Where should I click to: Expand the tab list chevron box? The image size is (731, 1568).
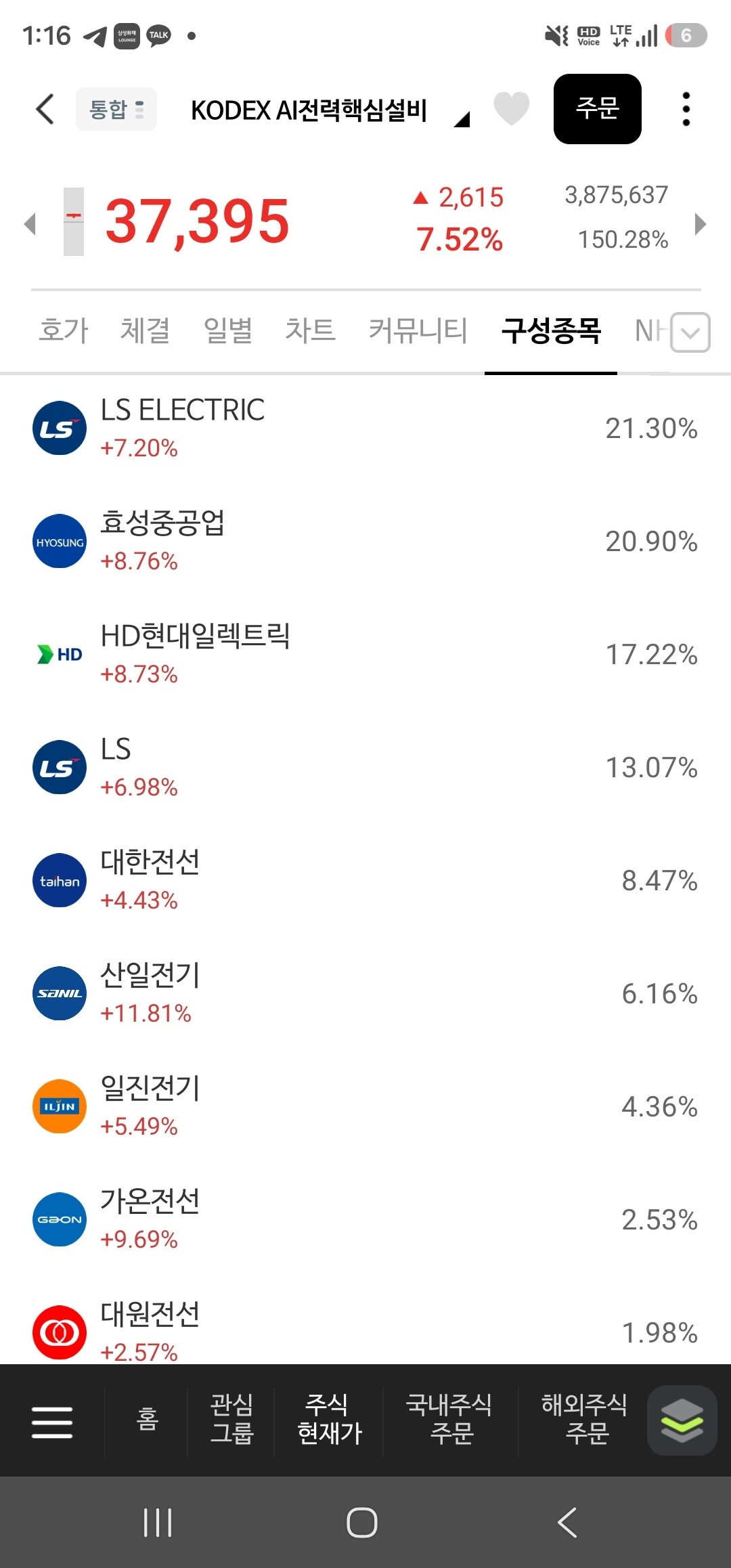pos(690,332)
